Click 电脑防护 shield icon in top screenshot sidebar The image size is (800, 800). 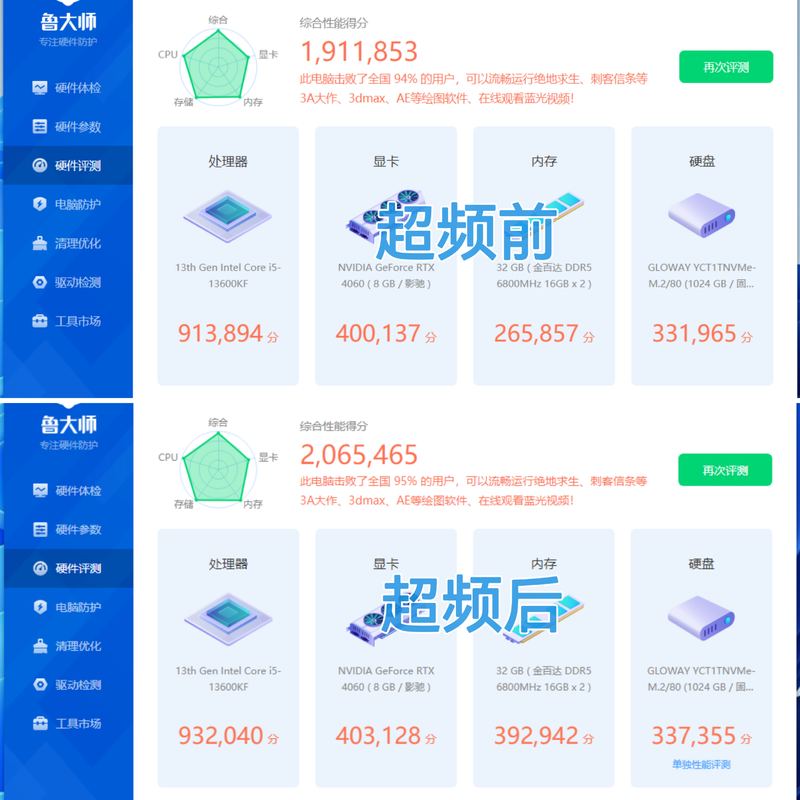click(39, 204)
